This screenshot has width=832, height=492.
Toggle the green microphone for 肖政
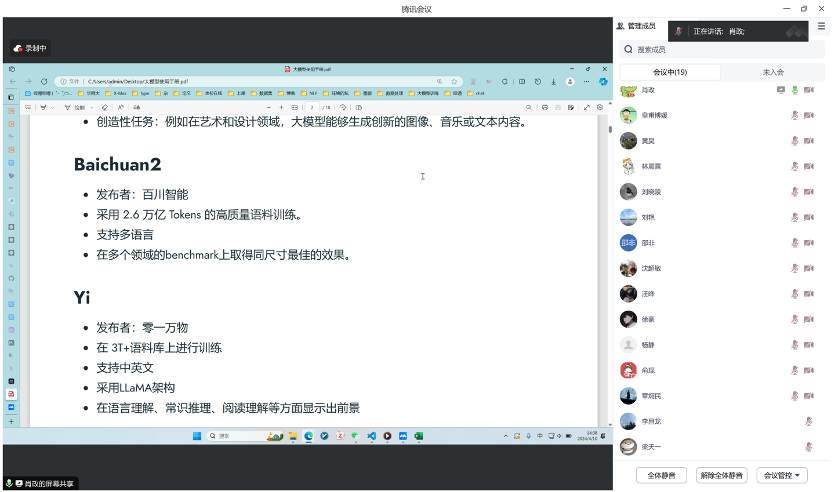795,90
